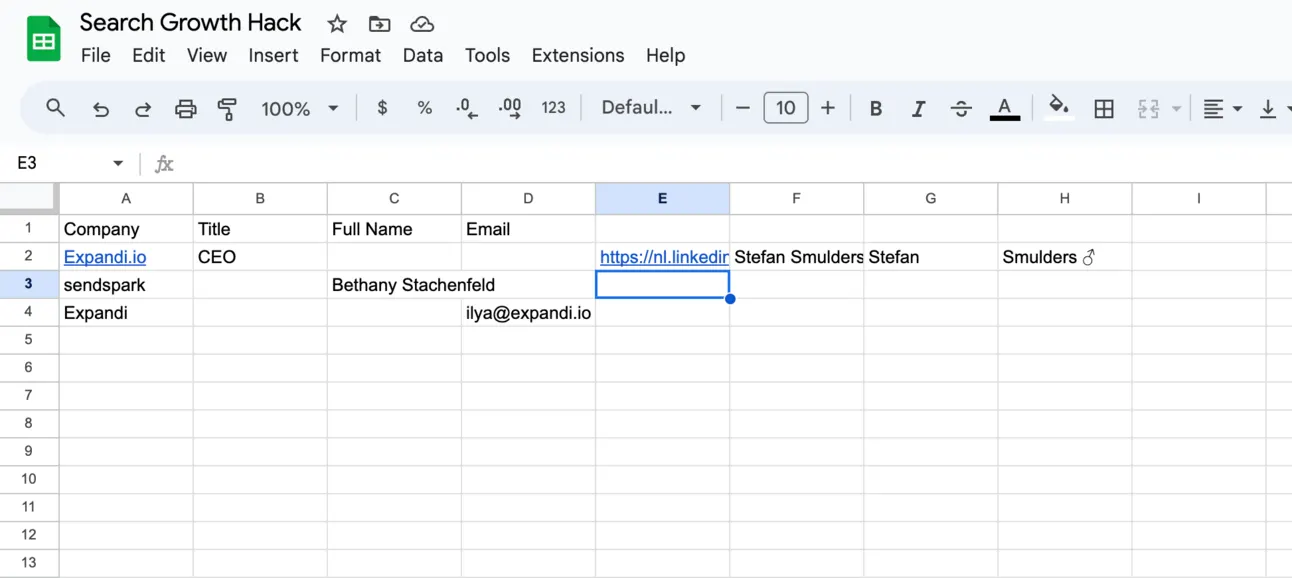The image size is (1292, 578).
Task: Click the search menus magnifier icon
Action: point(56,108)
